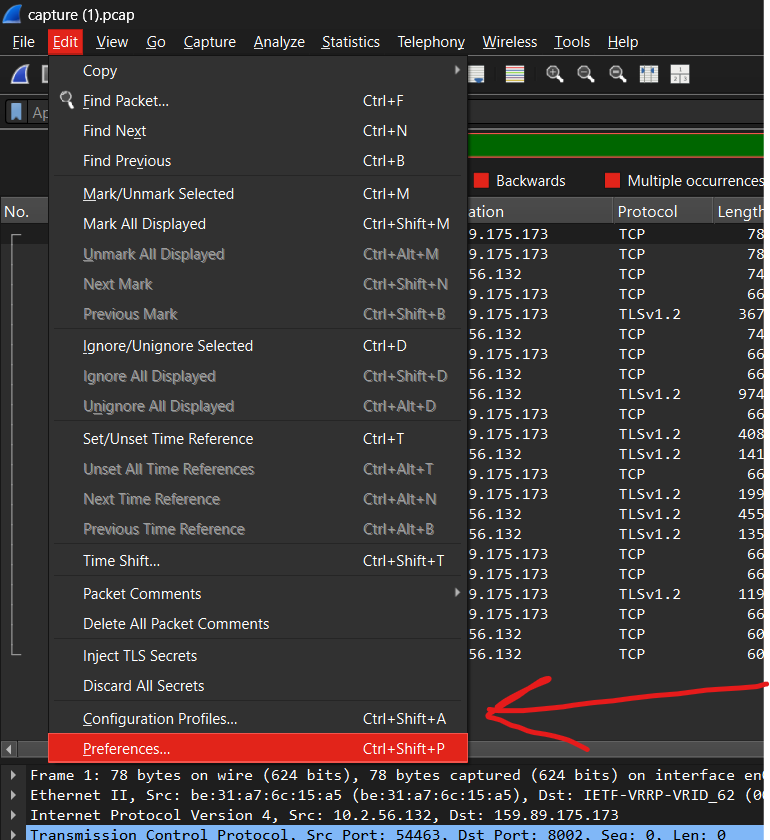Open Configuration Profiles...

pyautogui.click(x=258, y=719)
